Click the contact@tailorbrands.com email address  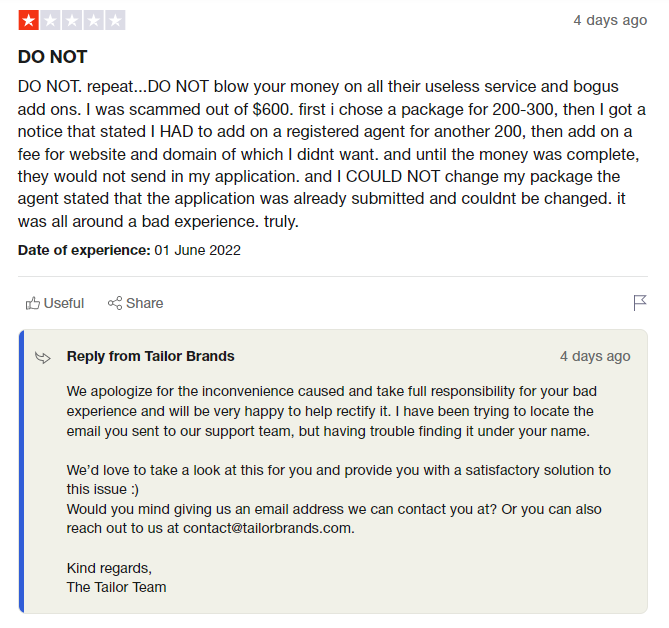click(268, 528)
